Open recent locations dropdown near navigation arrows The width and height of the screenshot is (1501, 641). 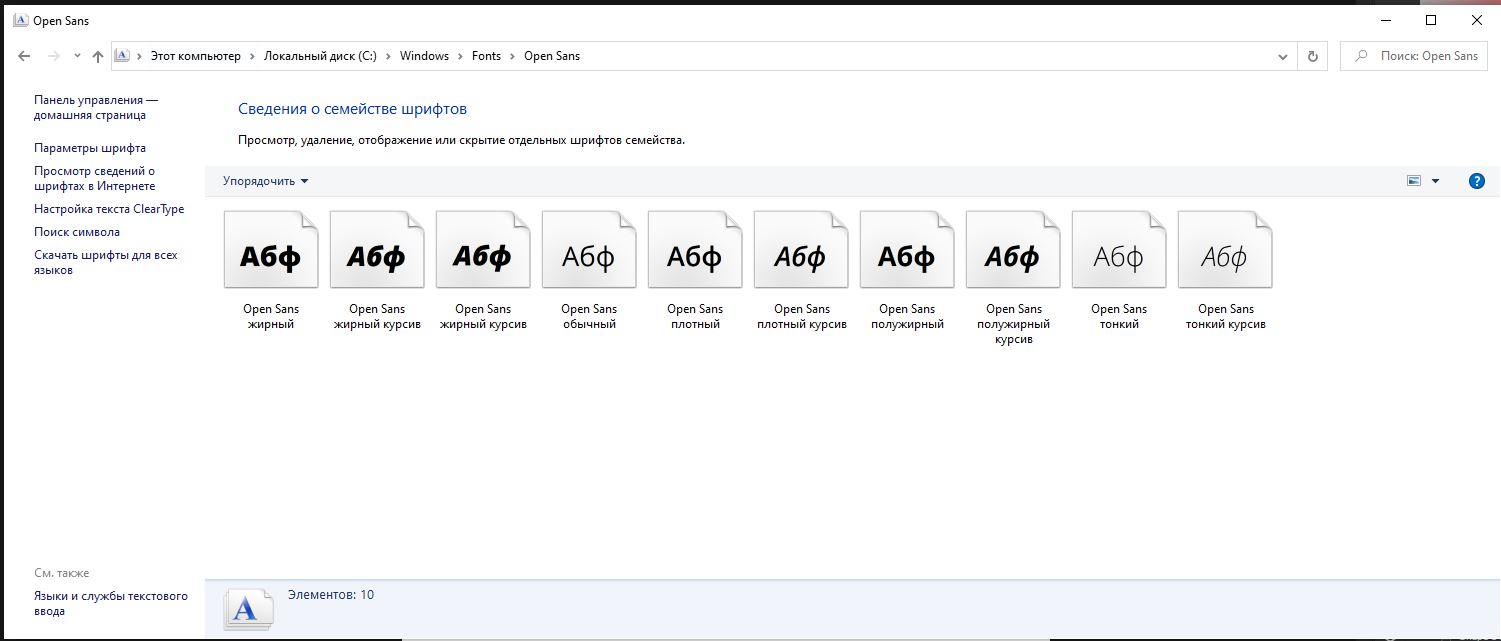[x=77, y=56]
